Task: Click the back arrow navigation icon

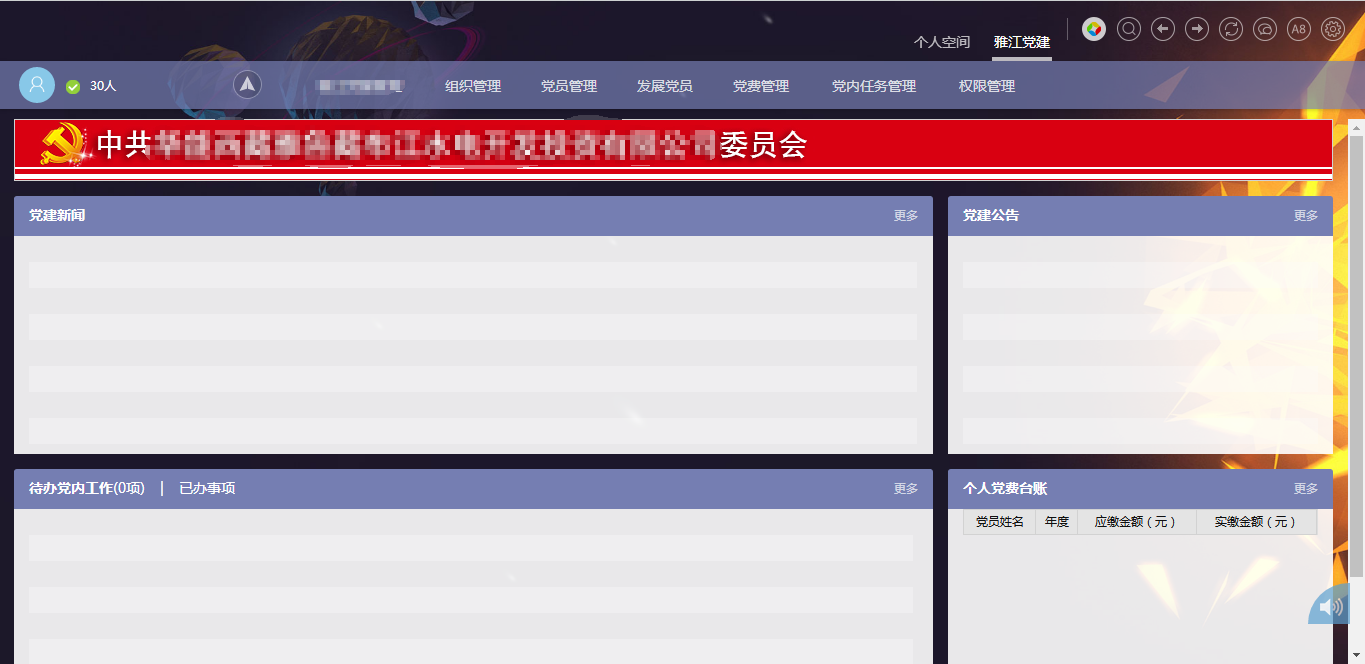Action: click(1162, 29)
